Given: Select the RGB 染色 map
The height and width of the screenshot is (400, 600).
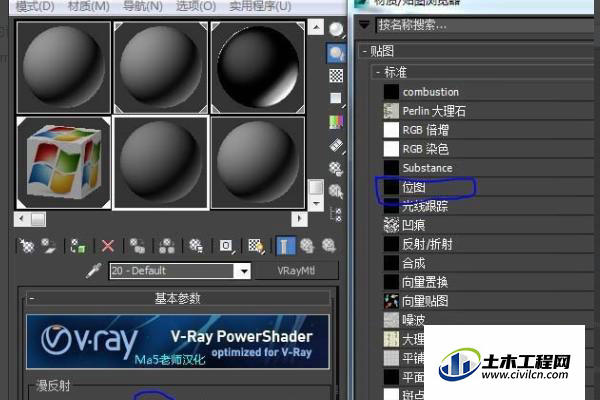Looking at the screenshot, I should [490, 149].
